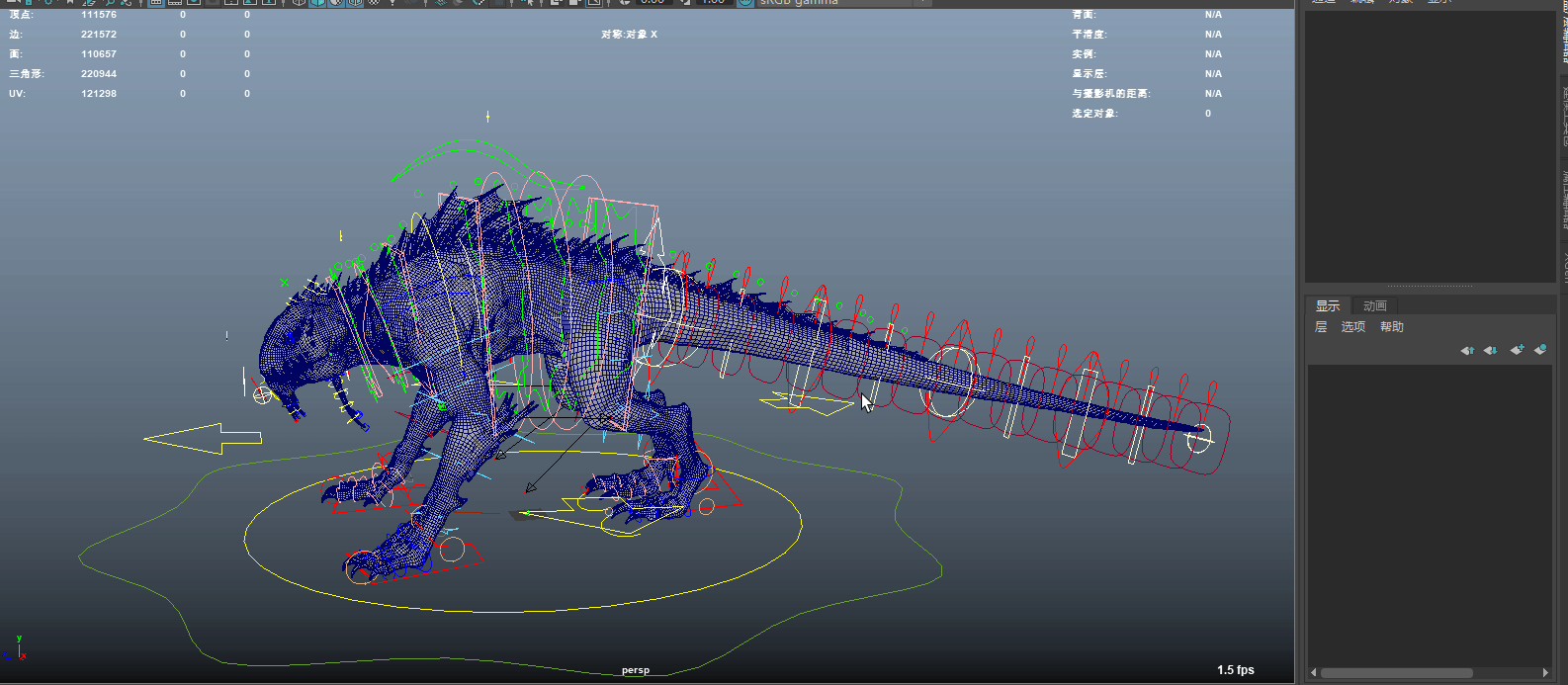Switch to the 显示 layer tab
The image size is (1568, 685).
click(x=1328, y=305)
